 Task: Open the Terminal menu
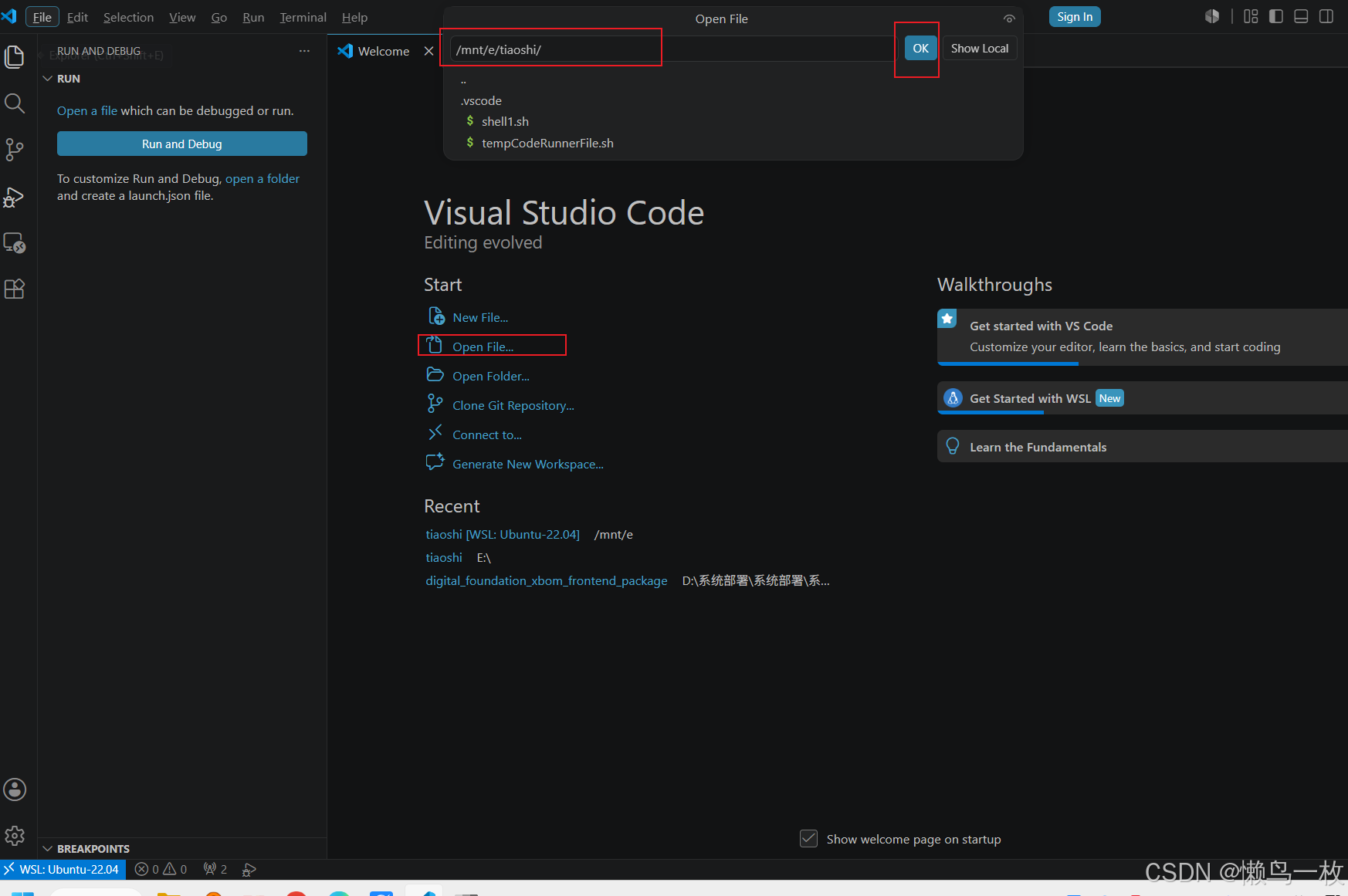coord(303,17)
